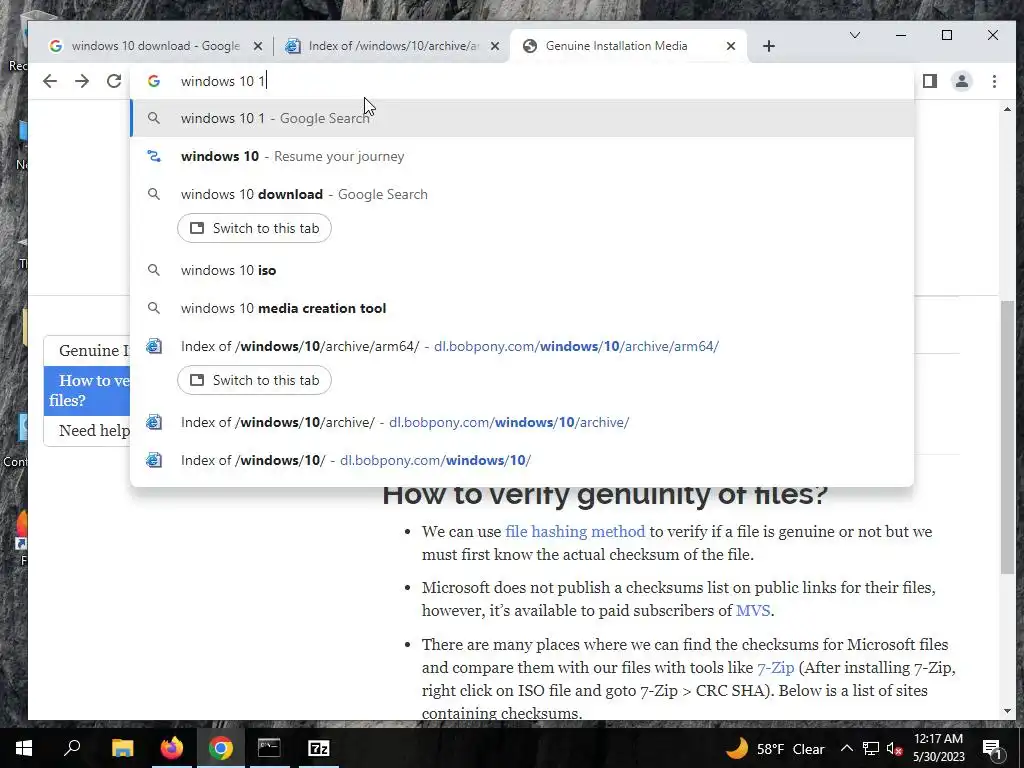Open Chrome side panel icon

pos(930,81)
